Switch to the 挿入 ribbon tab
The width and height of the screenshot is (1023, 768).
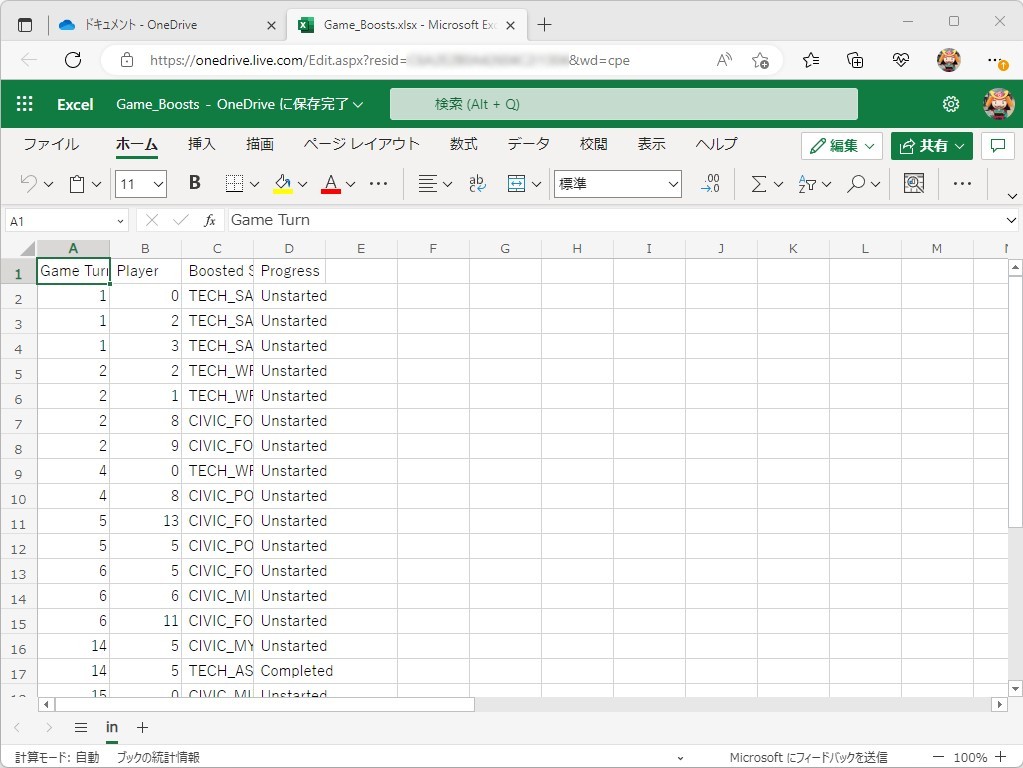[200, 144]
